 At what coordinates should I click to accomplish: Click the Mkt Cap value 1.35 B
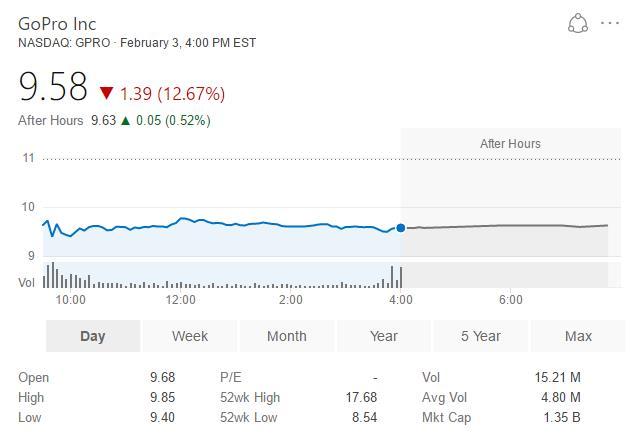click(562, 417)
